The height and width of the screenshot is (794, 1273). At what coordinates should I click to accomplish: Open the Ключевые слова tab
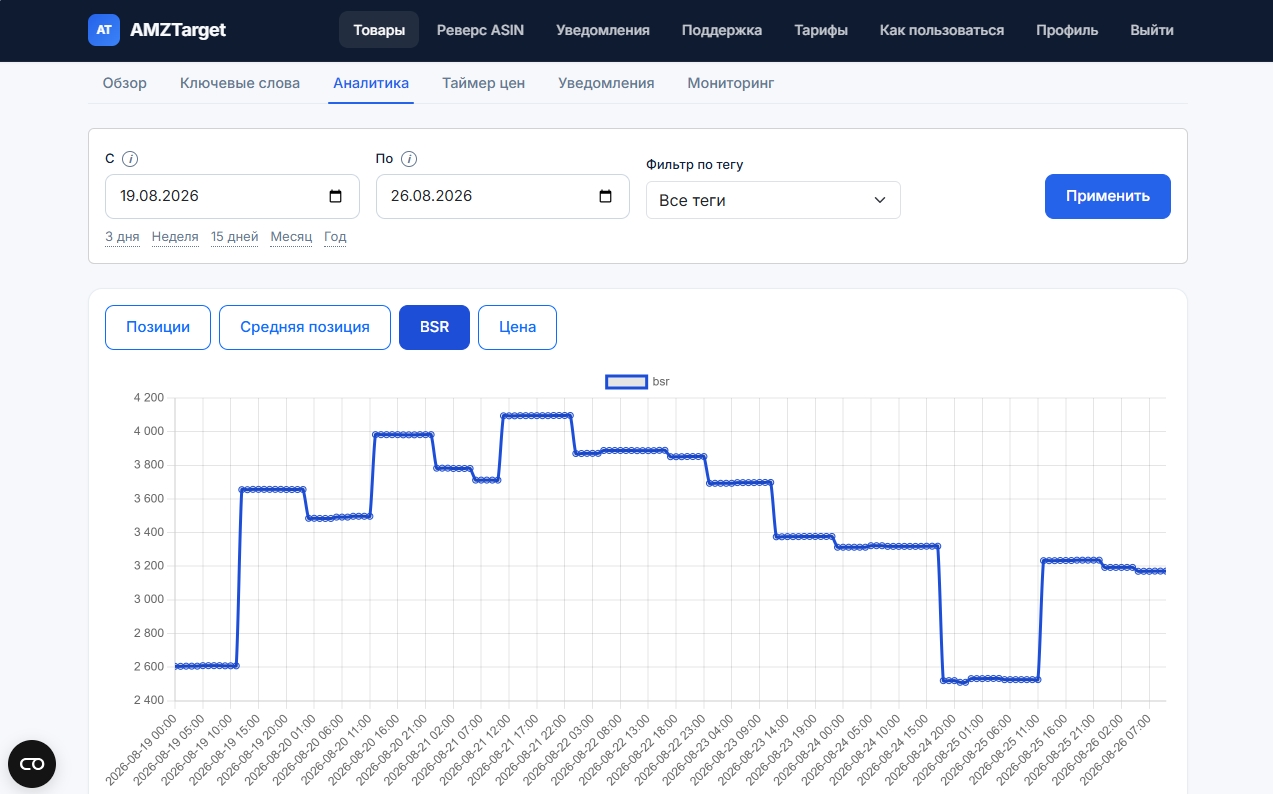coord(240,83)
